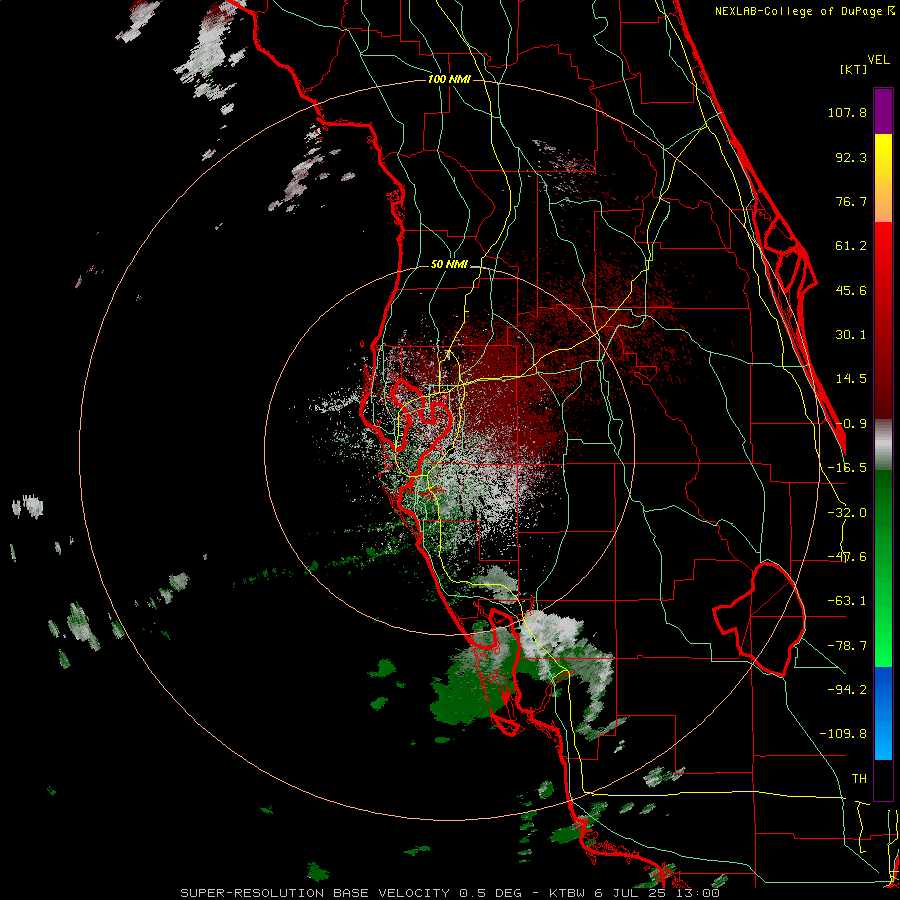
Task: Click the 50 NMI range ring label
Action: coord(449,264)
